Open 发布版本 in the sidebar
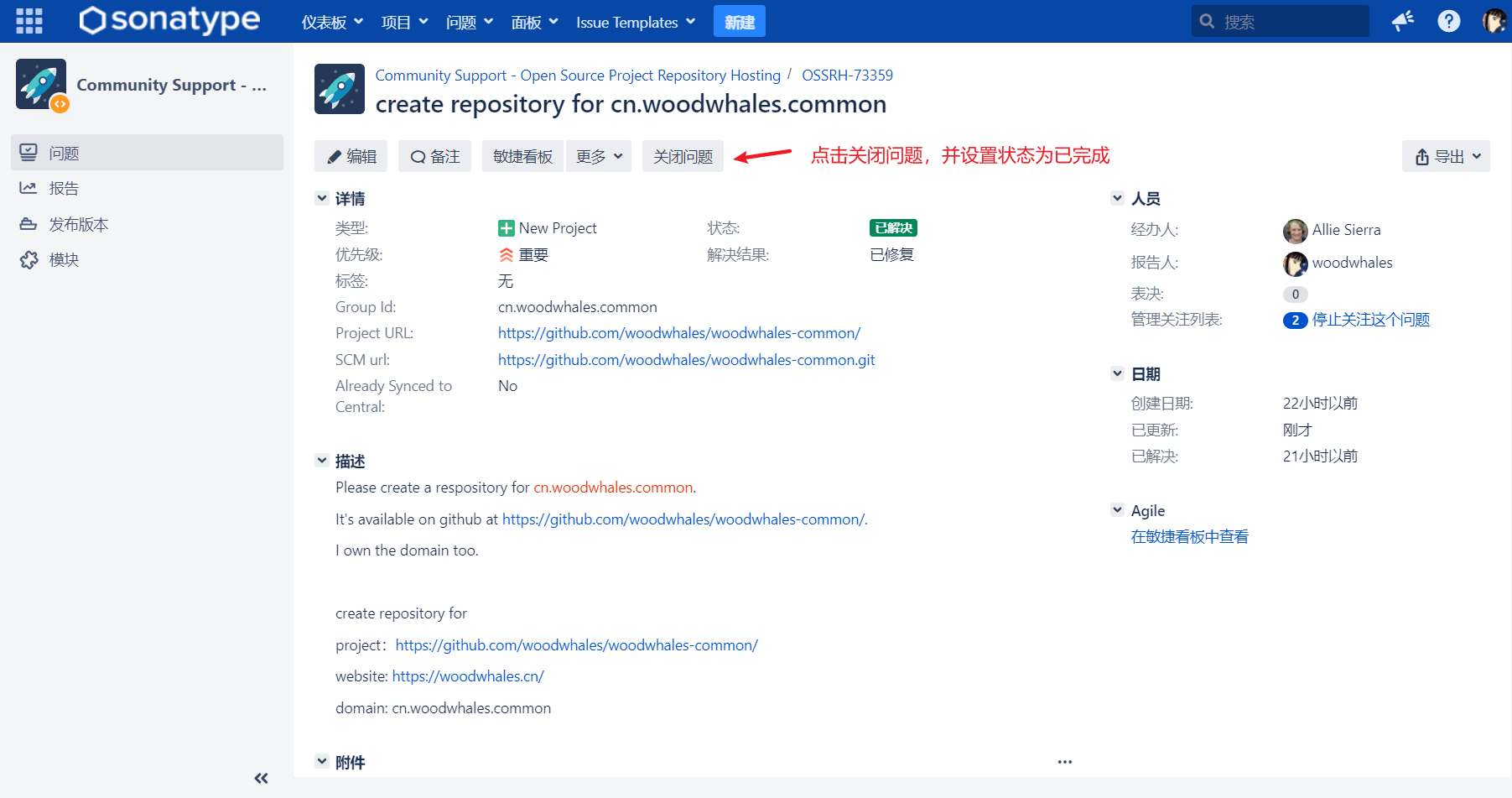Image resolution: width=1512 pixels, height=798 pixels. click(x=147, y=224)
